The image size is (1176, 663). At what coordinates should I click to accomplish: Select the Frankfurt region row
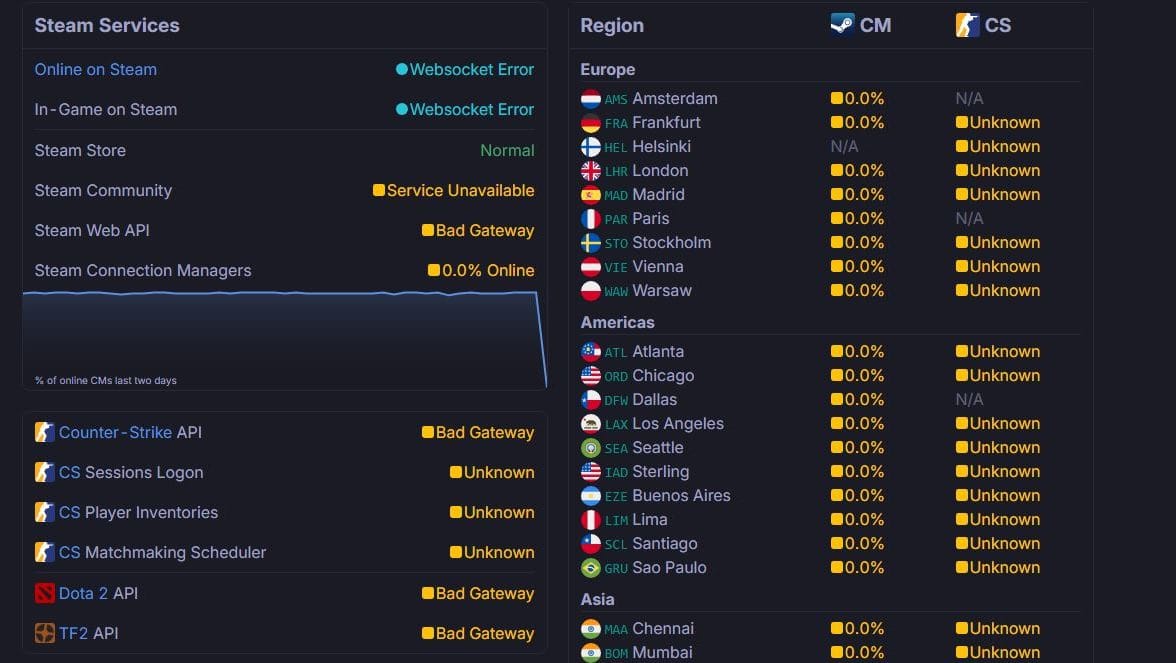click(x=830, y=122)
